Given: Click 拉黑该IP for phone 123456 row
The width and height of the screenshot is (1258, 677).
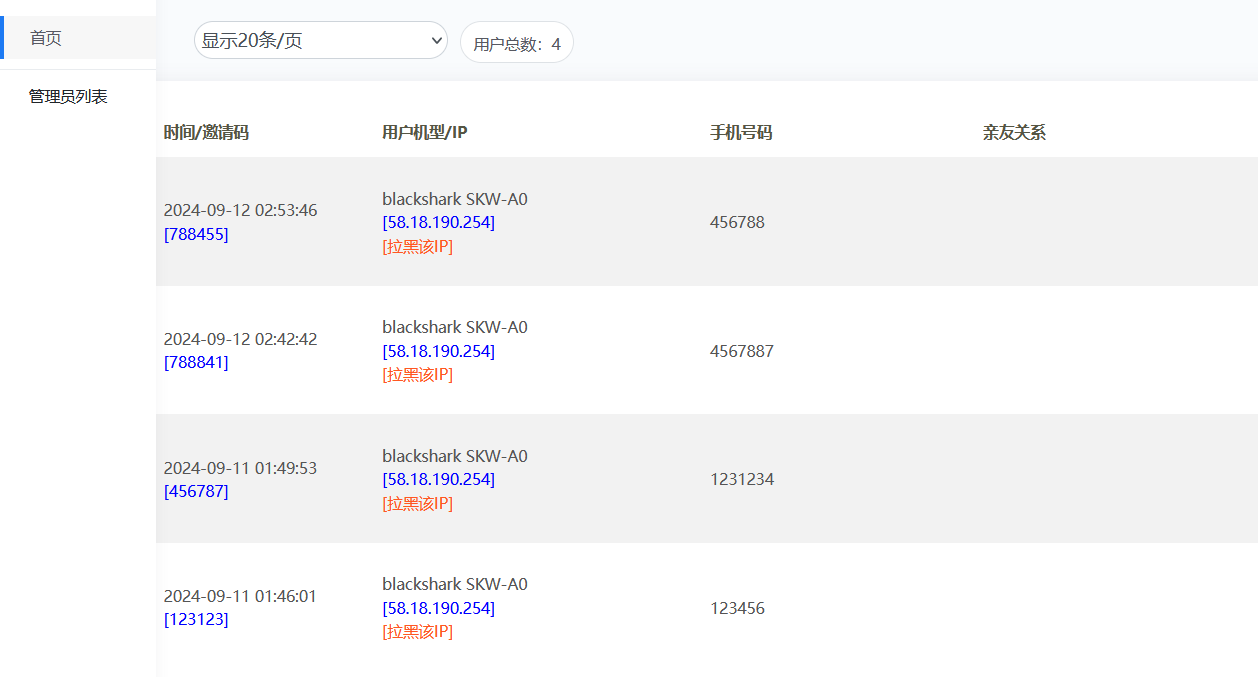Looking at the screenshot, I should [x=417, y=631].
